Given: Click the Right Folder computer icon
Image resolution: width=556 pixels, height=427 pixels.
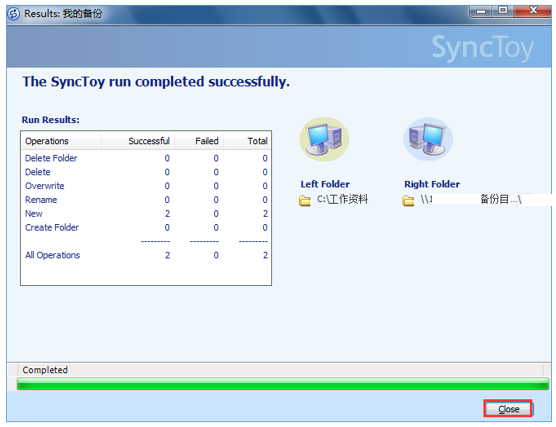Looking at the screenshot, I should tap(428, 139).
